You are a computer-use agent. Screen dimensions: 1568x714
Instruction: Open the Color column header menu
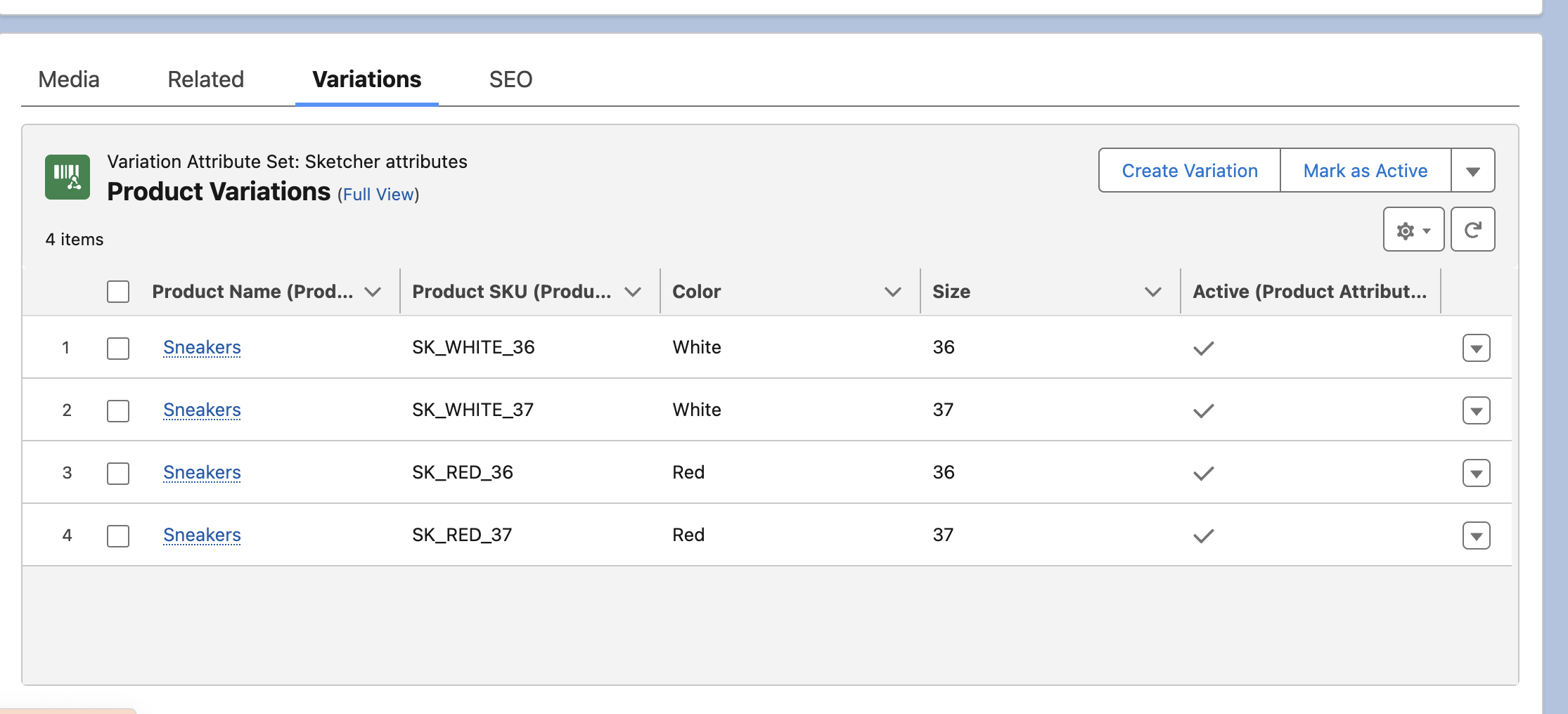click(892, 292)
